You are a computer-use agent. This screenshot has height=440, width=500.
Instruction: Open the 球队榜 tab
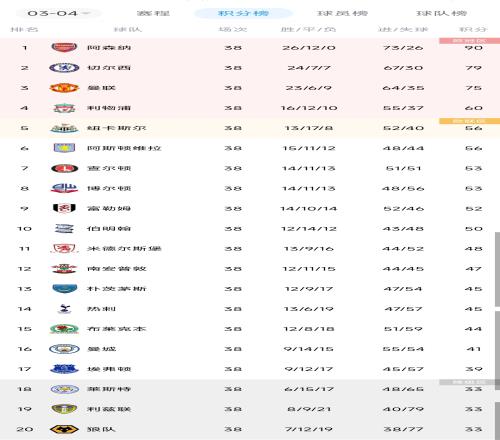(x=441, y=13)
